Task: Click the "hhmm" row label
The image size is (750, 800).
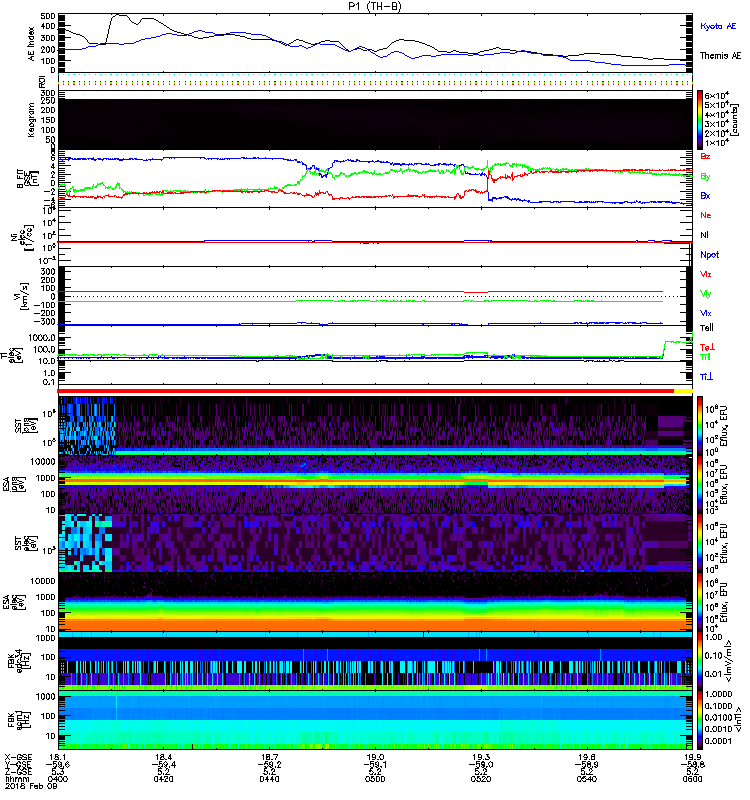Action: [x=16, y=779]
